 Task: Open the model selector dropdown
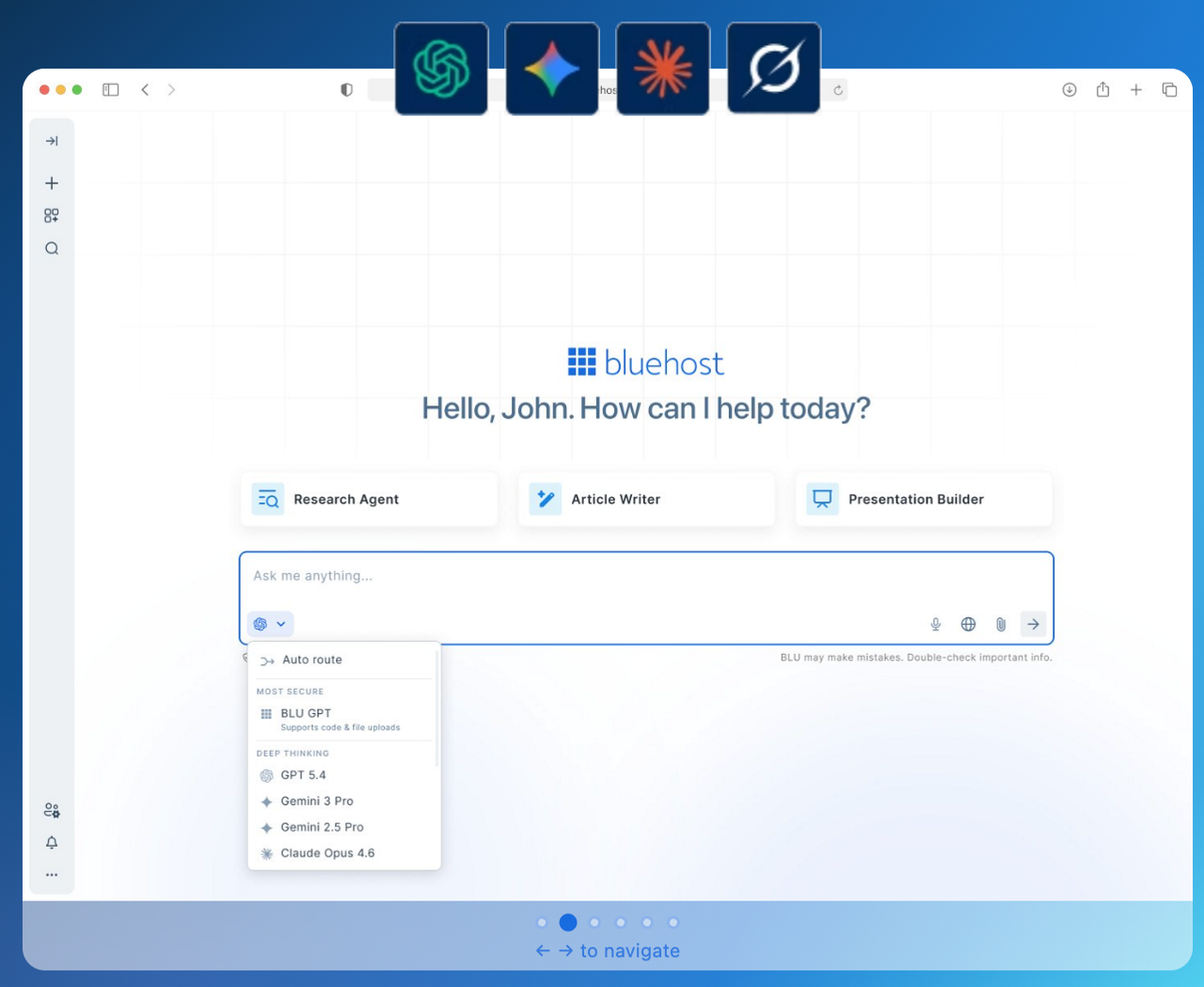coord(270,624)
